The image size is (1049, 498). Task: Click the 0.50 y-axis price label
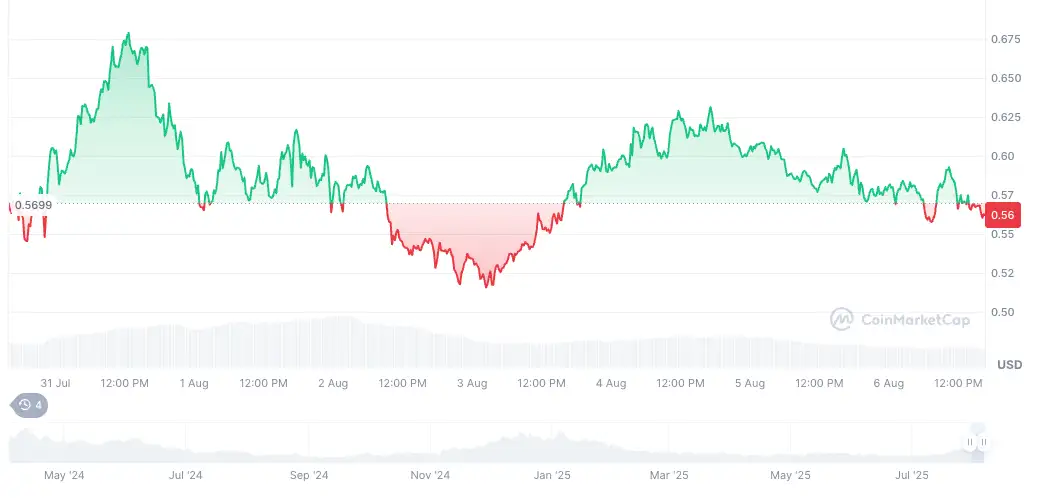tap(1000, 312)
